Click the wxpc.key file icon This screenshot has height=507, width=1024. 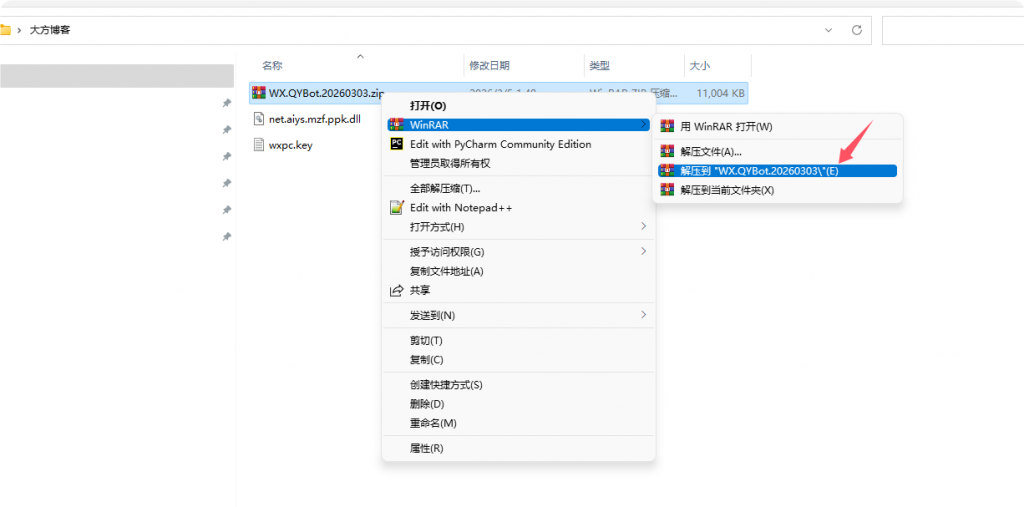pos(259,145)
